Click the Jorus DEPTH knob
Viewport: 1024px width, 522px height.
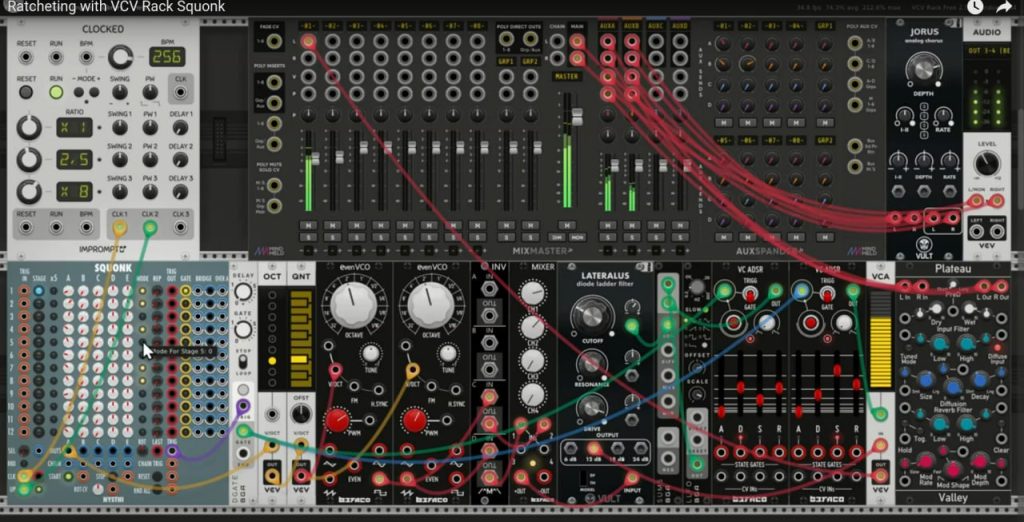point(923,68)
